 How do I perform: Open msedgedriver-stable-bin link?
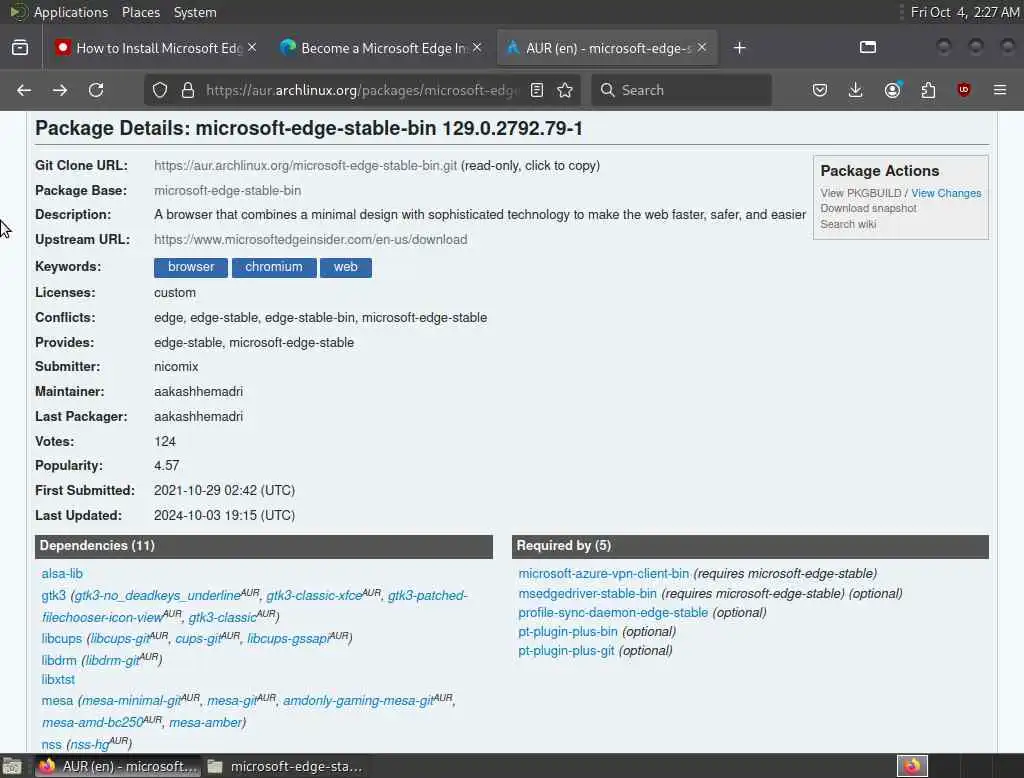[x=587, y=594]
